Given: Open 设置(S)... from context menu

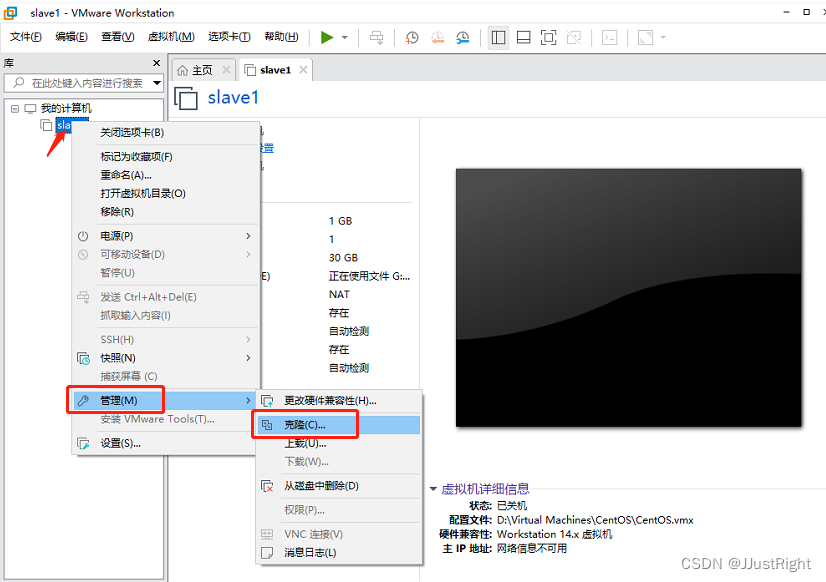Looking at the screenshot, I should (x=166, y=443).
